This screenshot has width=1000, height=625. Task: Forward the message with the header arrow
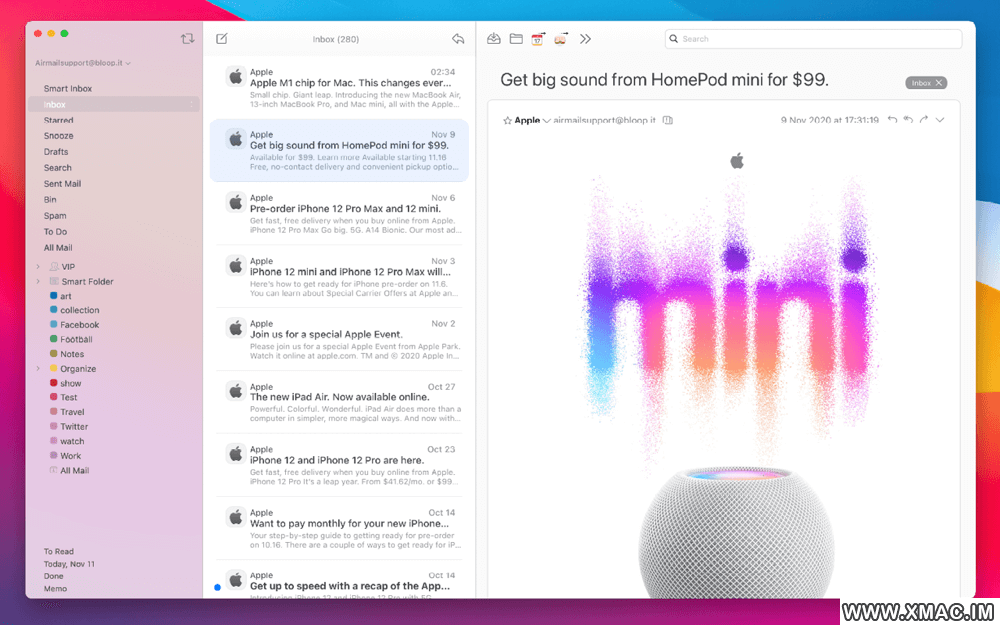(923, 120)
